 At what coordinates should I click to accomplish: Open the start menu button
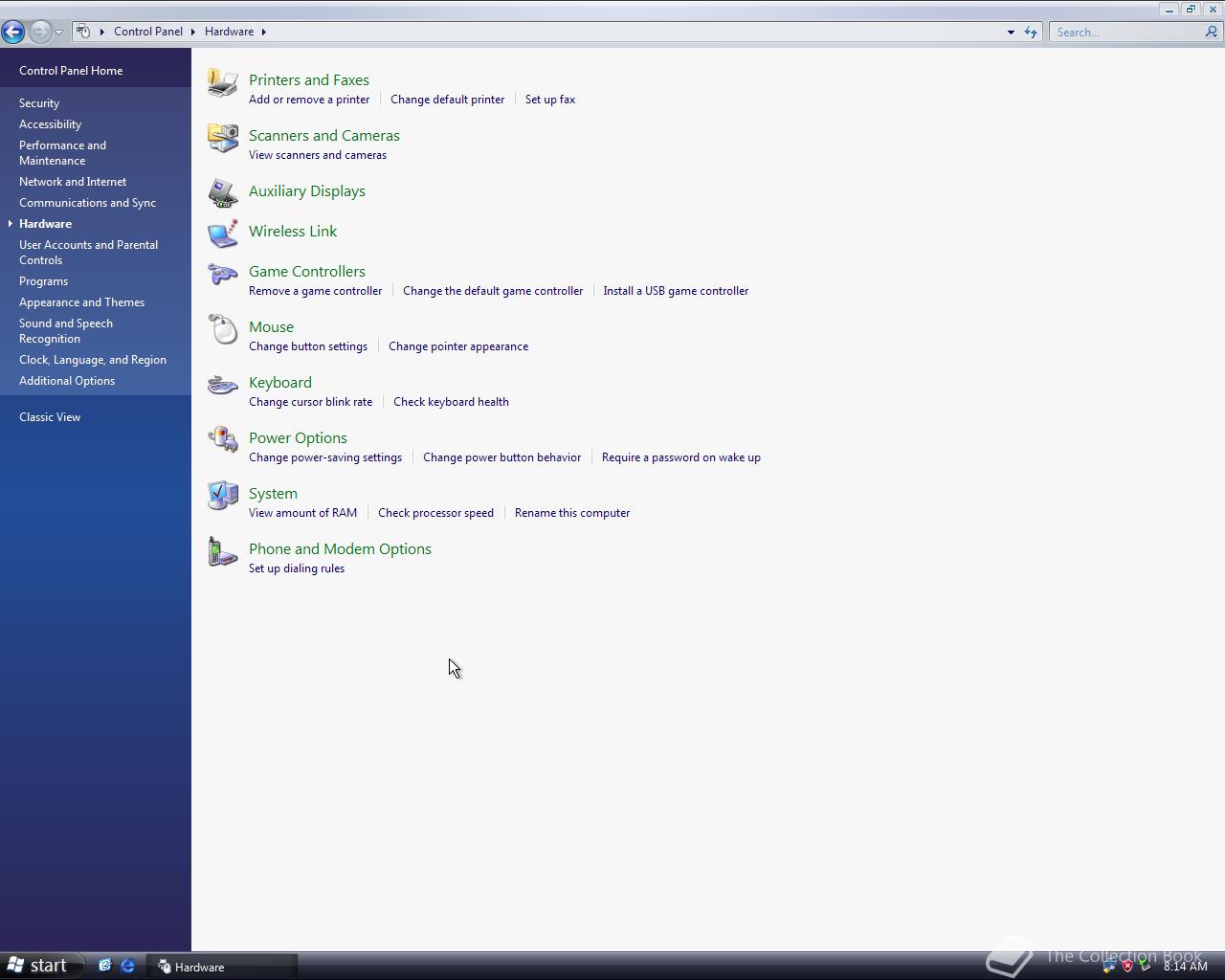click(39, 966)
